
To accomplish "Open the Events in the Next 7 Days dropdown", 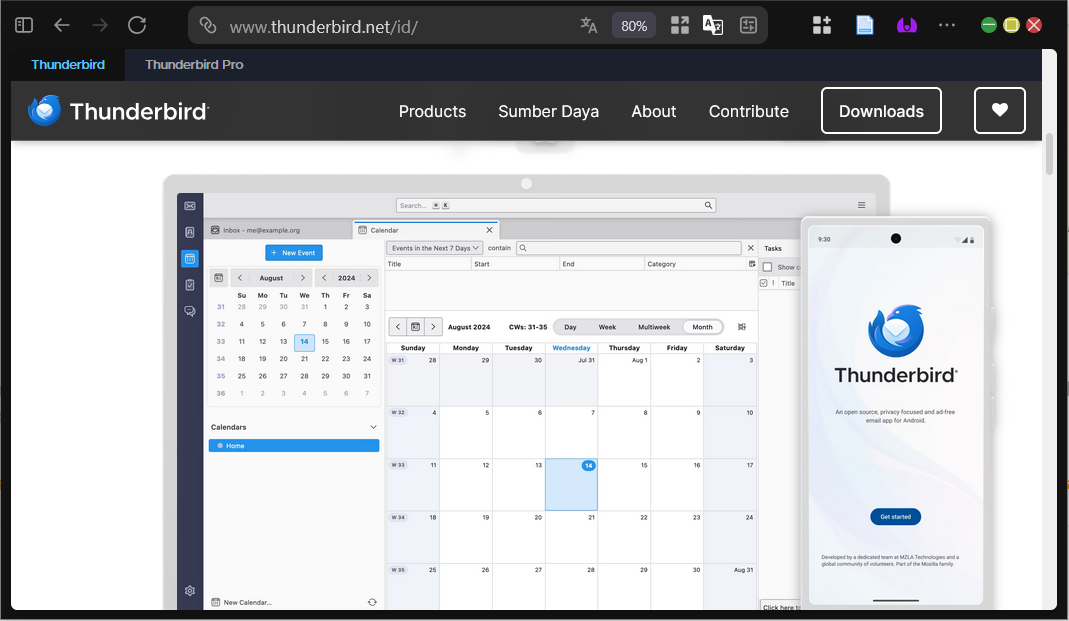I will tap(435, 248).
